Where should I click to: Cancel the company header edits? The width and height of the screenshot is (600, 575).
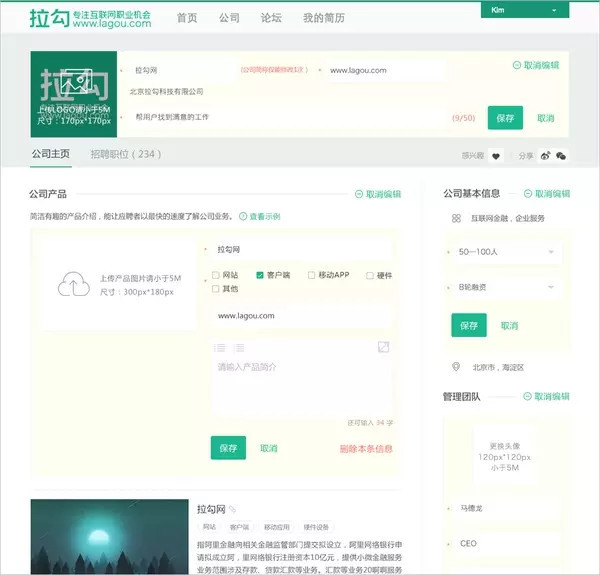tap(546, 118)
